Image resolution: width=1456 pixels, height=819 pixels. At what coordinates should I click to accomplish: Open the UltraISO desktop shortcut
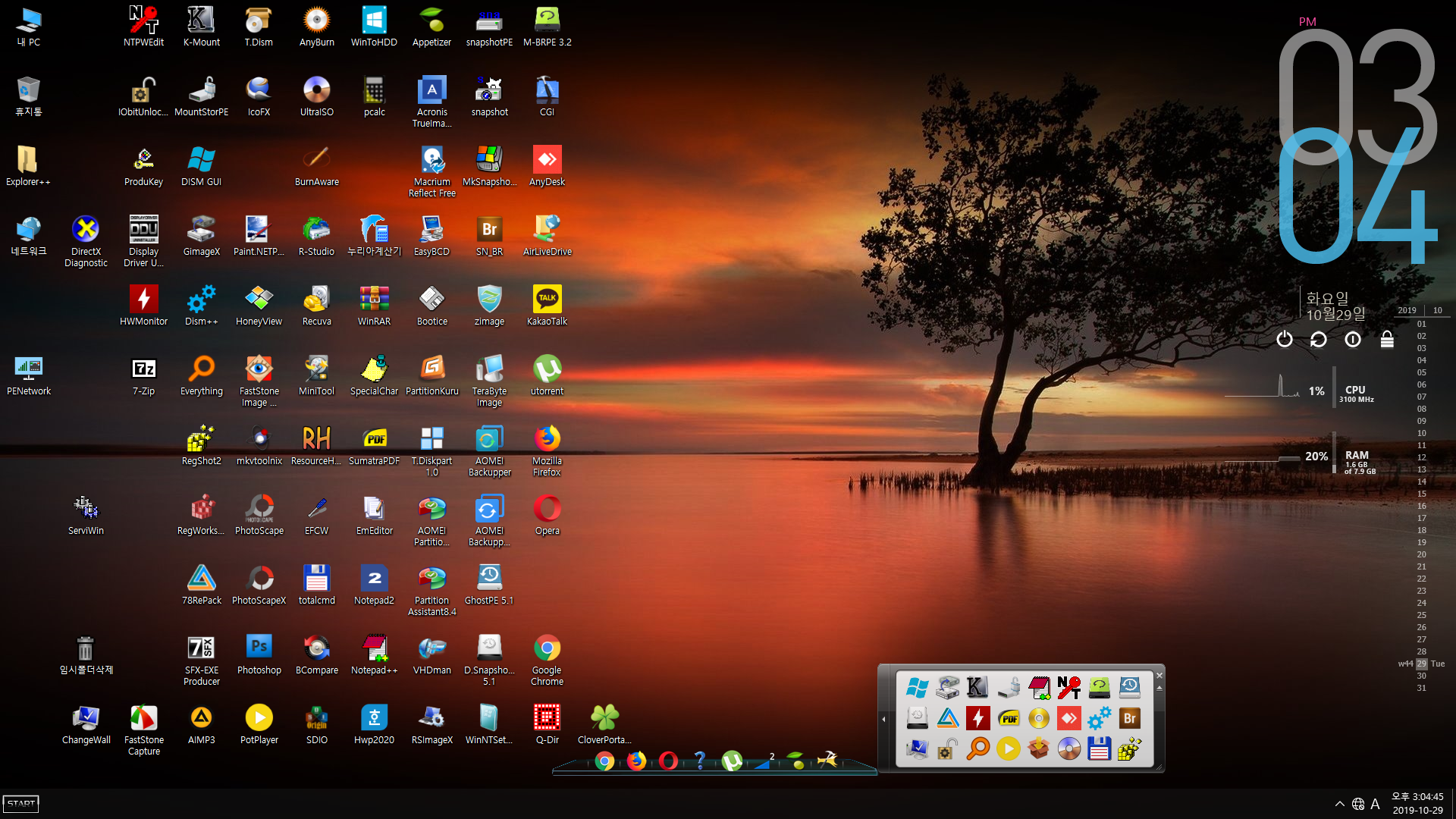pos(316,96)
